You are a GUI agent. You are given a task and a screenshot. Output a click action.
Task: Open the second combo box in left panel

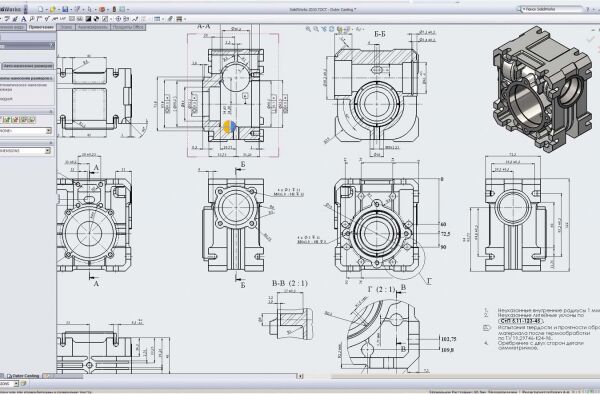(48, 150)
